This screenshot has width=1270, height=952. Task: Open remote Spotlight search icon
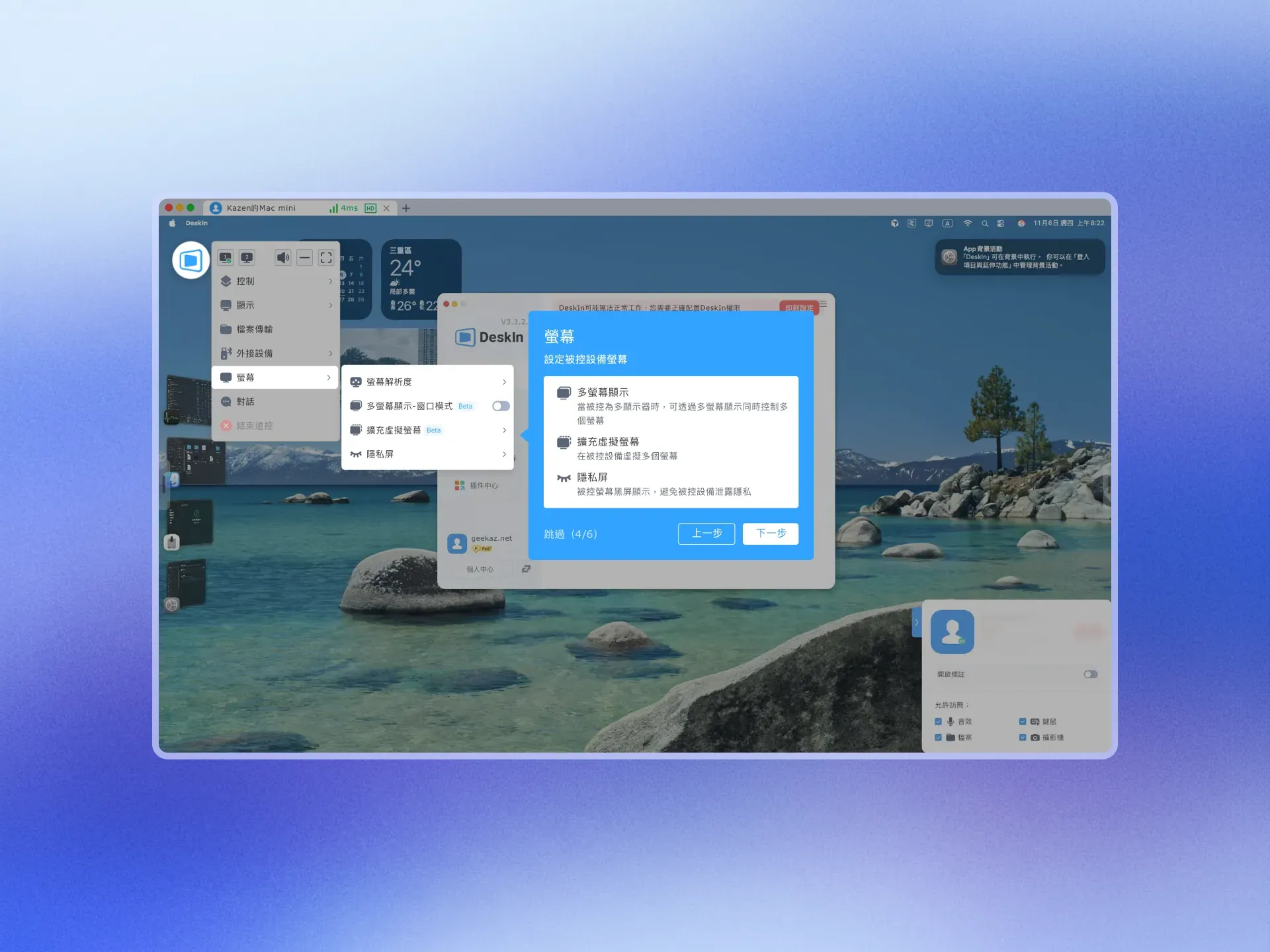click(x=985, y=223)
